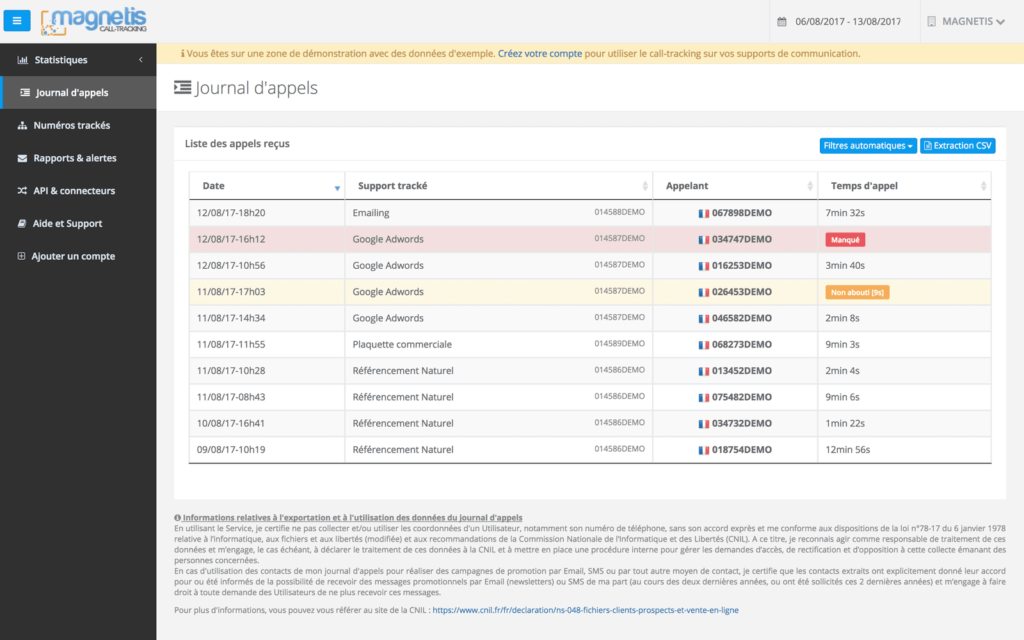
Task: Follow the Créez votre compte link
Action: point(539,54)
